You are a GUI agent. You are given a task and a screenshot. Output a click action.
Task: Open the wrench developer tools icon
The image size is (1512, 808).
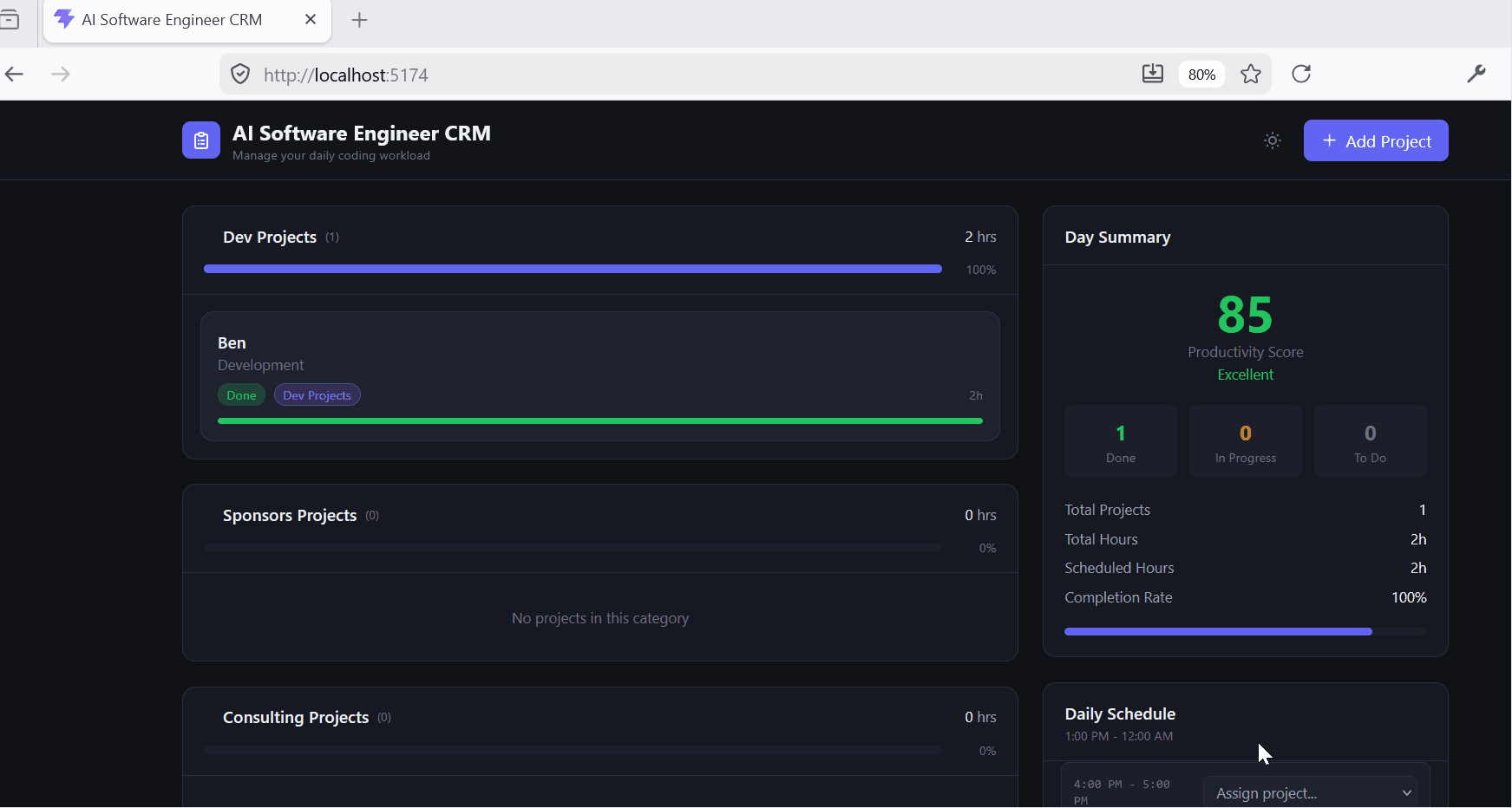1476,75
